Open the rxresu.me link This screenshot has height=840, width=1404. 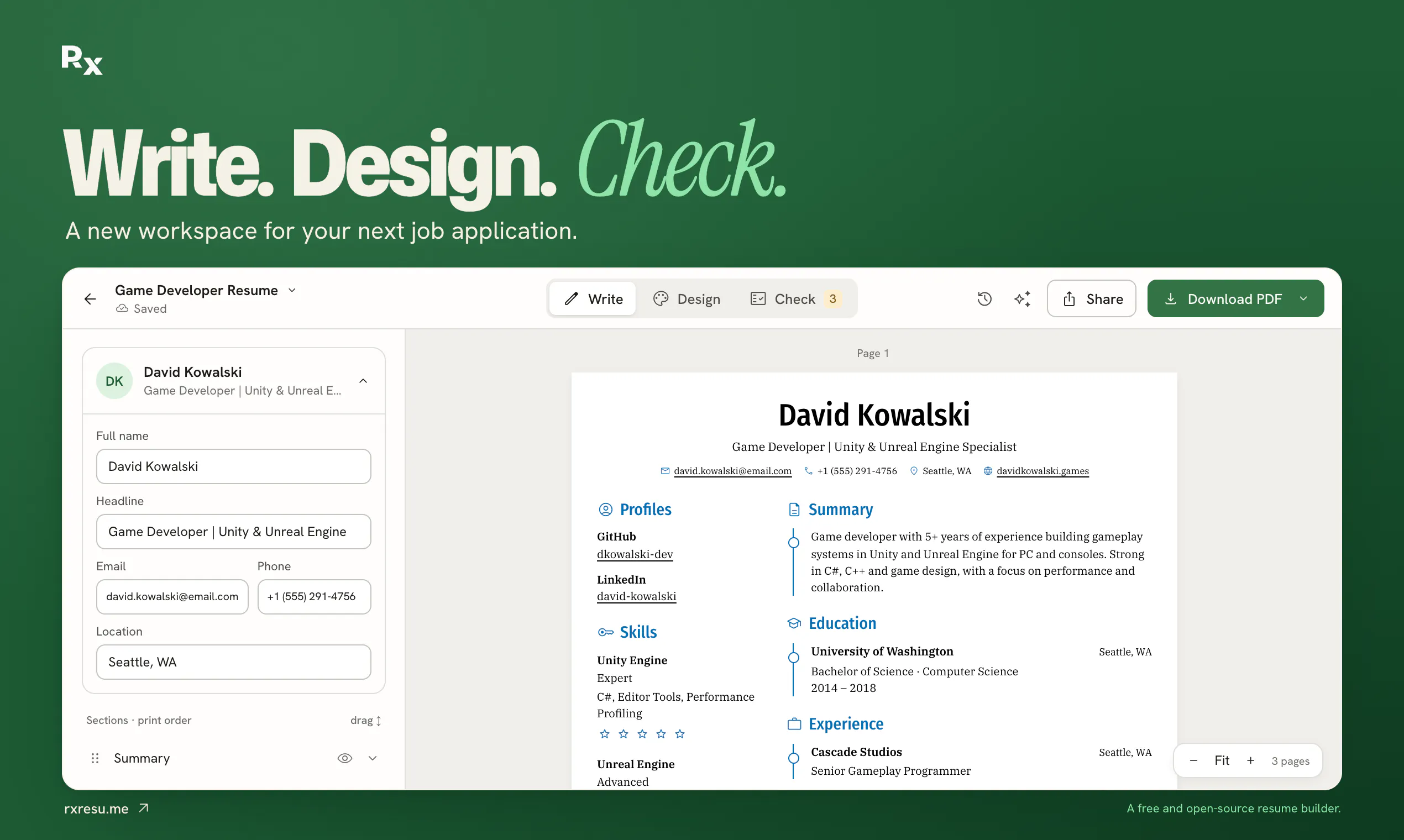107,809
